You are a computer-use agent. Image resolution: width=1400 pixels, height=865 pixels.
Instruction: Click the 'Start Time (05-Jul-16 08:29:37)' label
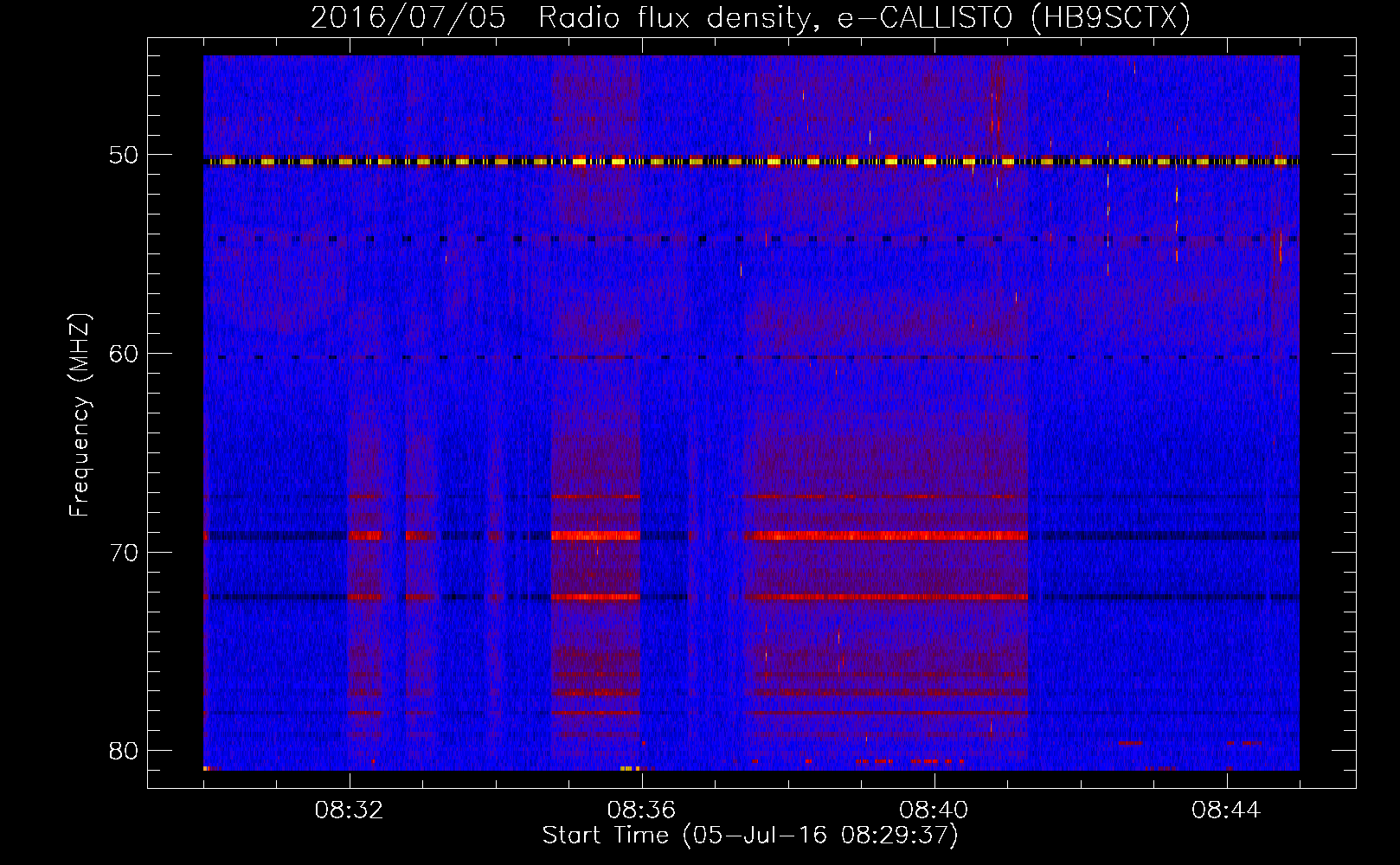point(750,836)
